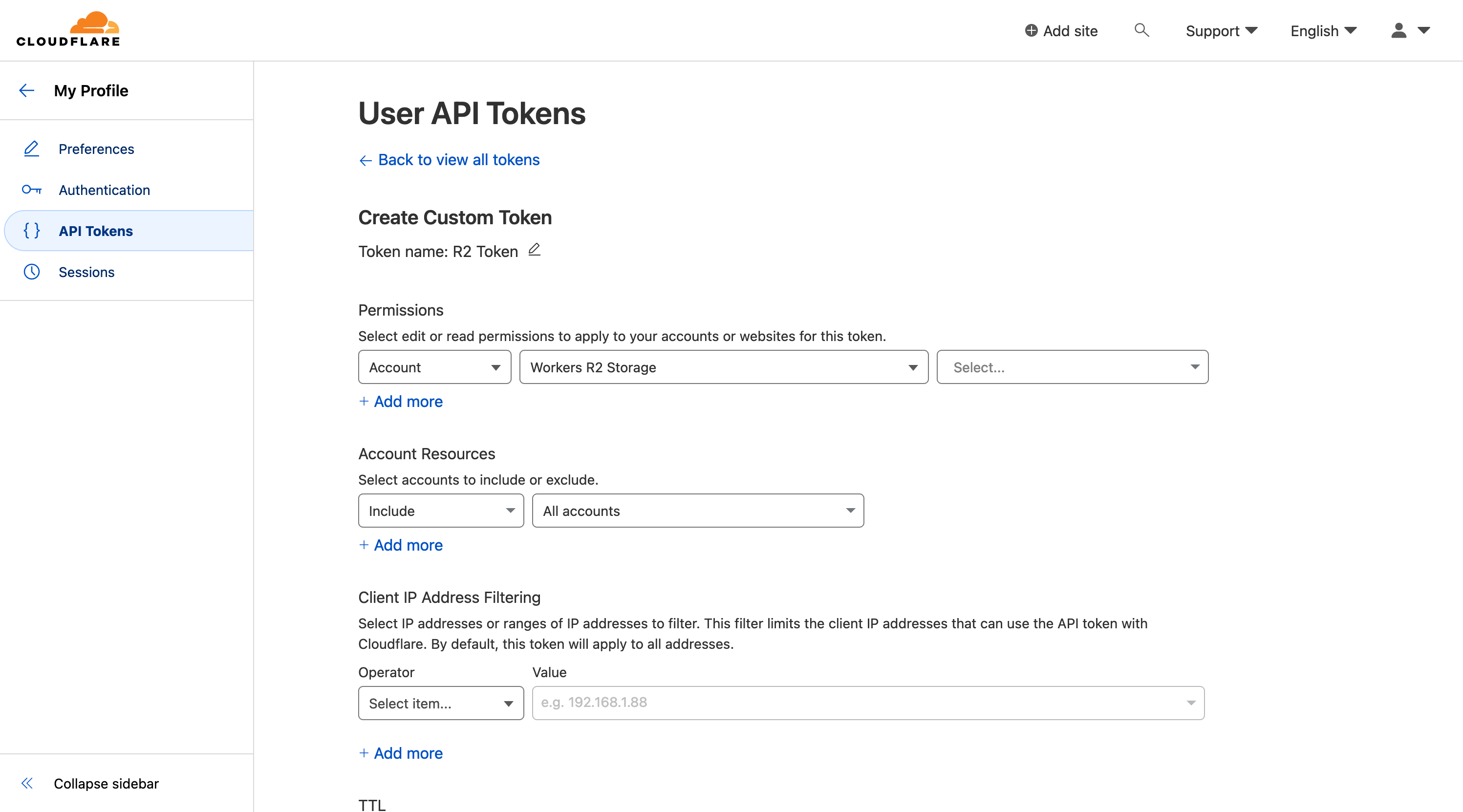
Task: Open the user account icon menu
Action: [x=1410, y=31]
